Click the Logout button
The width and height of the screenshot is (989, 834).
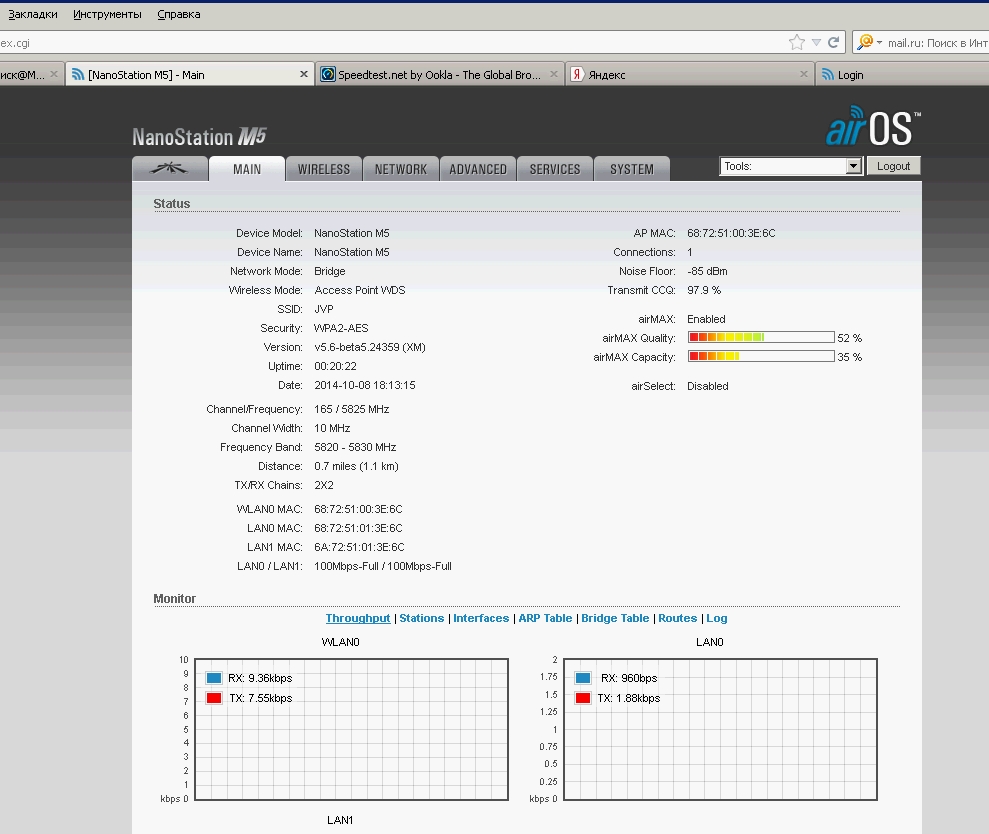tap(893, 166)
